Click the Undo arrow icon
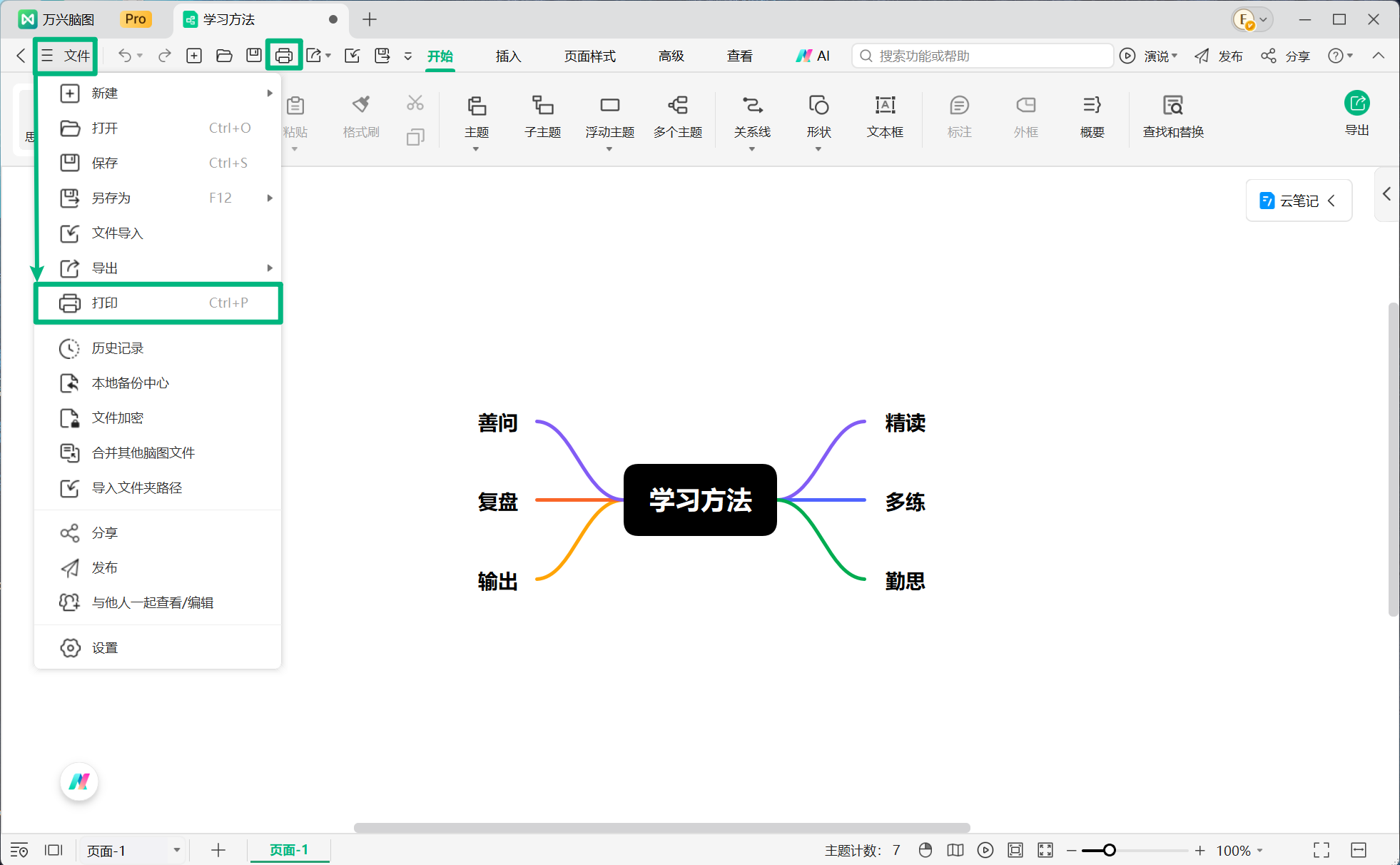1400x865 pixels. pyautogui.click(x=125, y=56)
